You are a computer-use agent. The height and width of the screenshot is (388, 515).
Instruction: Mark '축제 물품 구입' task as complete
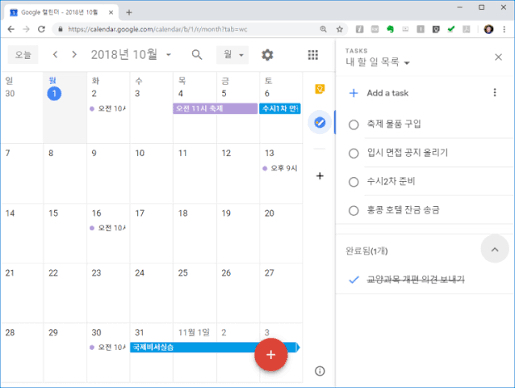(x=354, y=125)
